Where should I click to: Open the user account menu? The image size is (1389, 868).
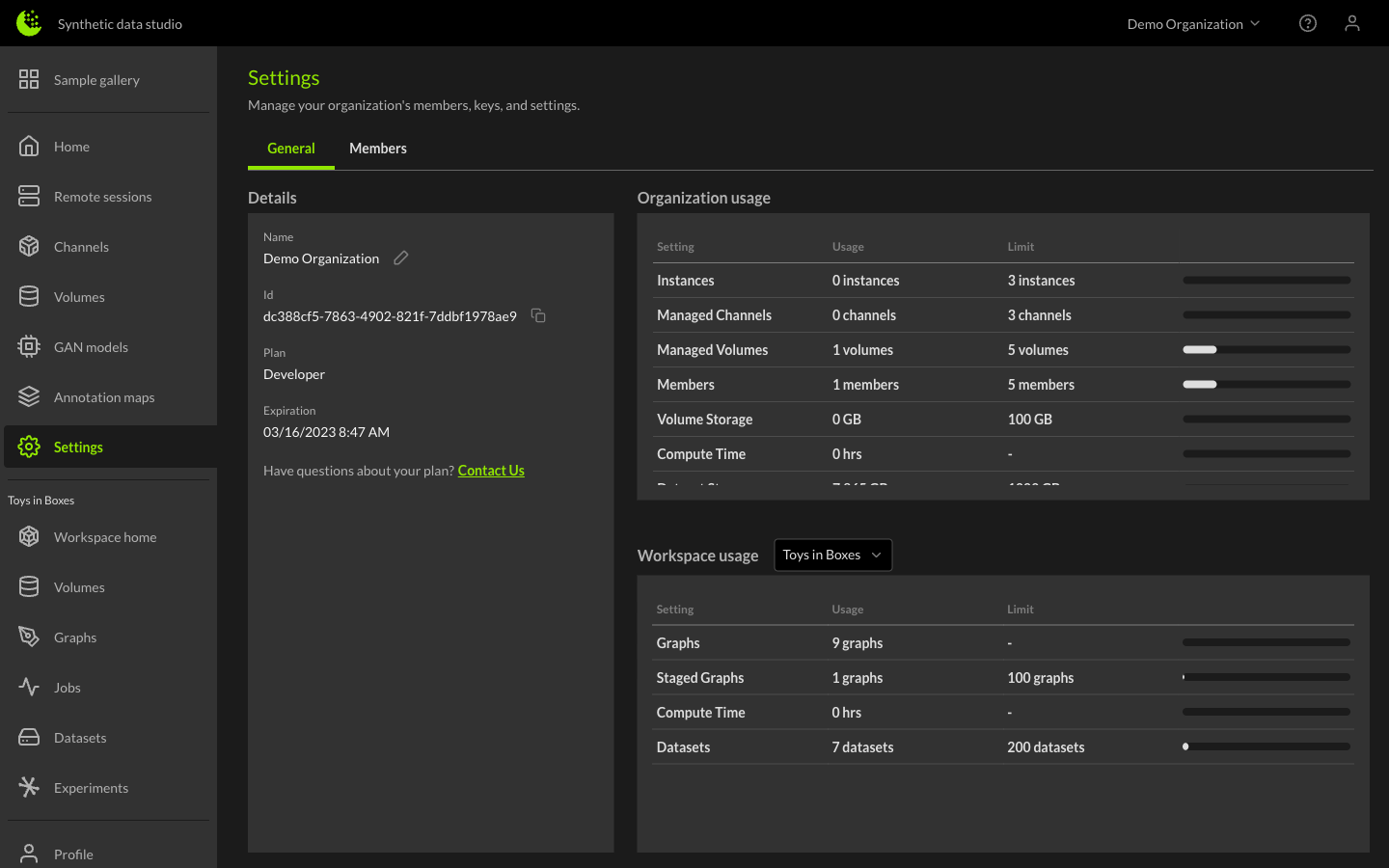tap(1352, 23)
